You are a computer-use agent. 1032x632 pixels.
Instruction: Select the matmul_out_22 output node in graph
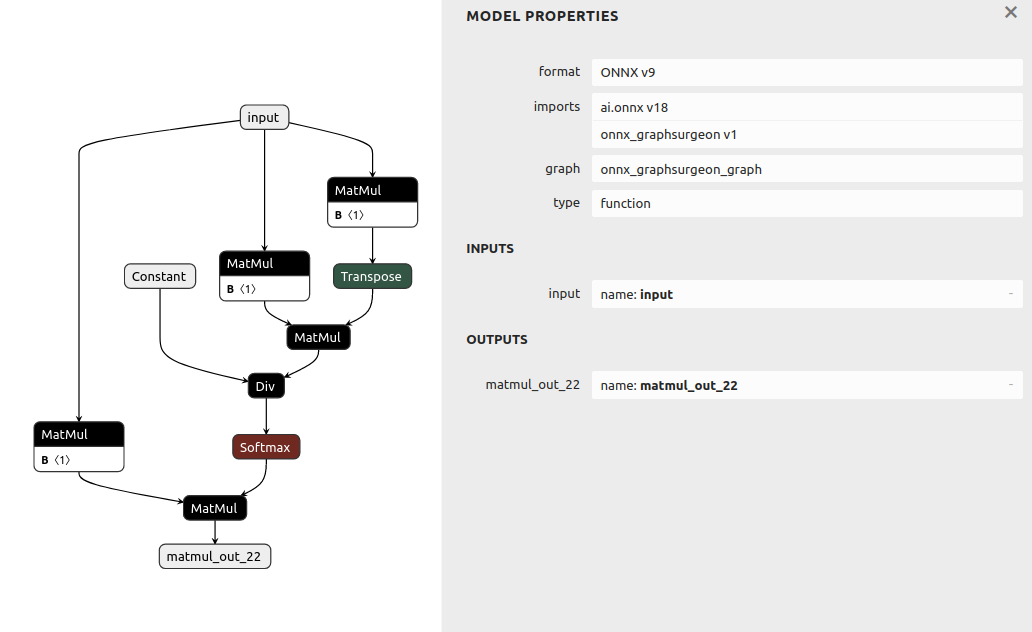[x=215, y=556]
